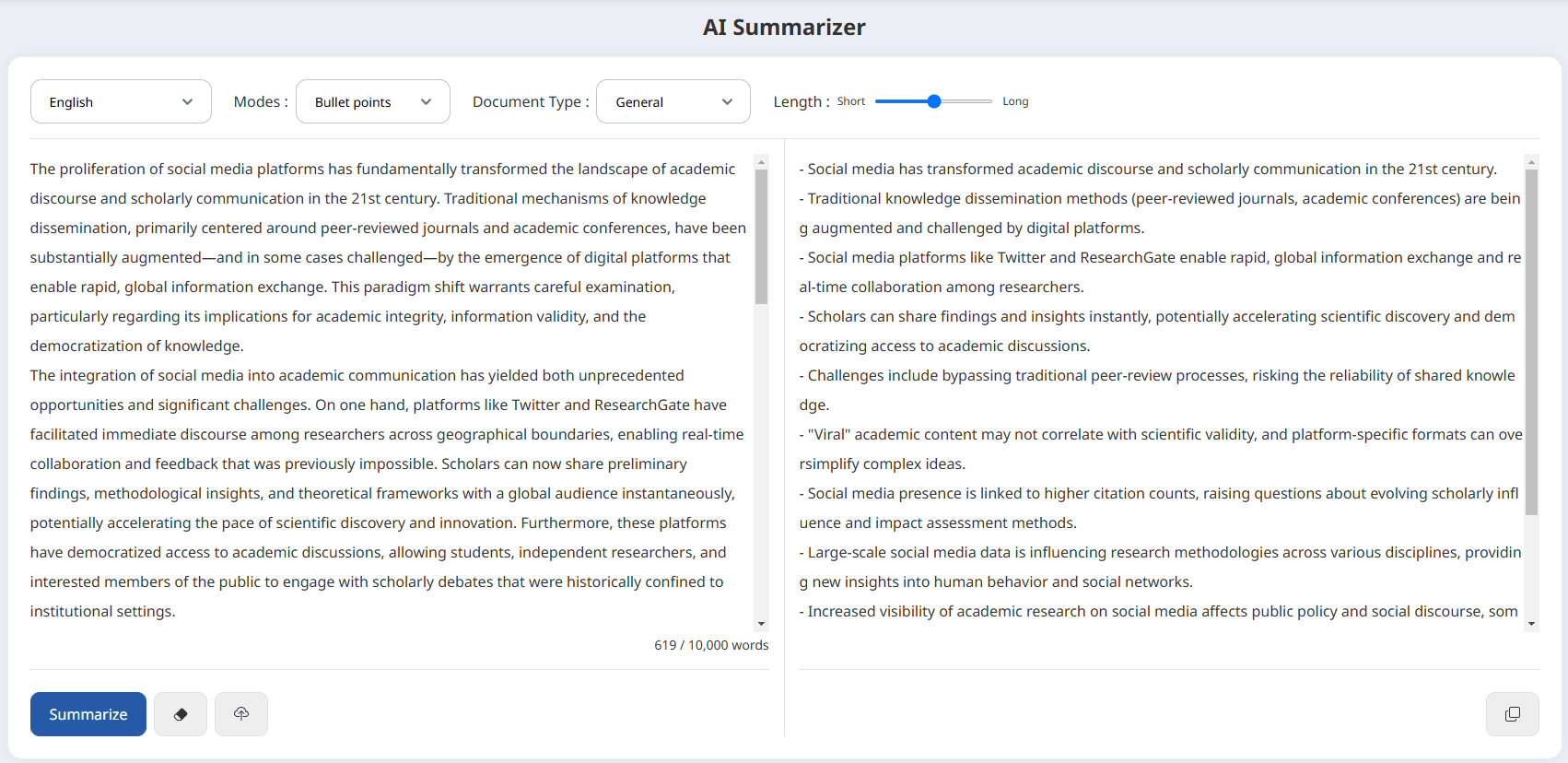Click the cloud upload file icon

pos(241,714)
